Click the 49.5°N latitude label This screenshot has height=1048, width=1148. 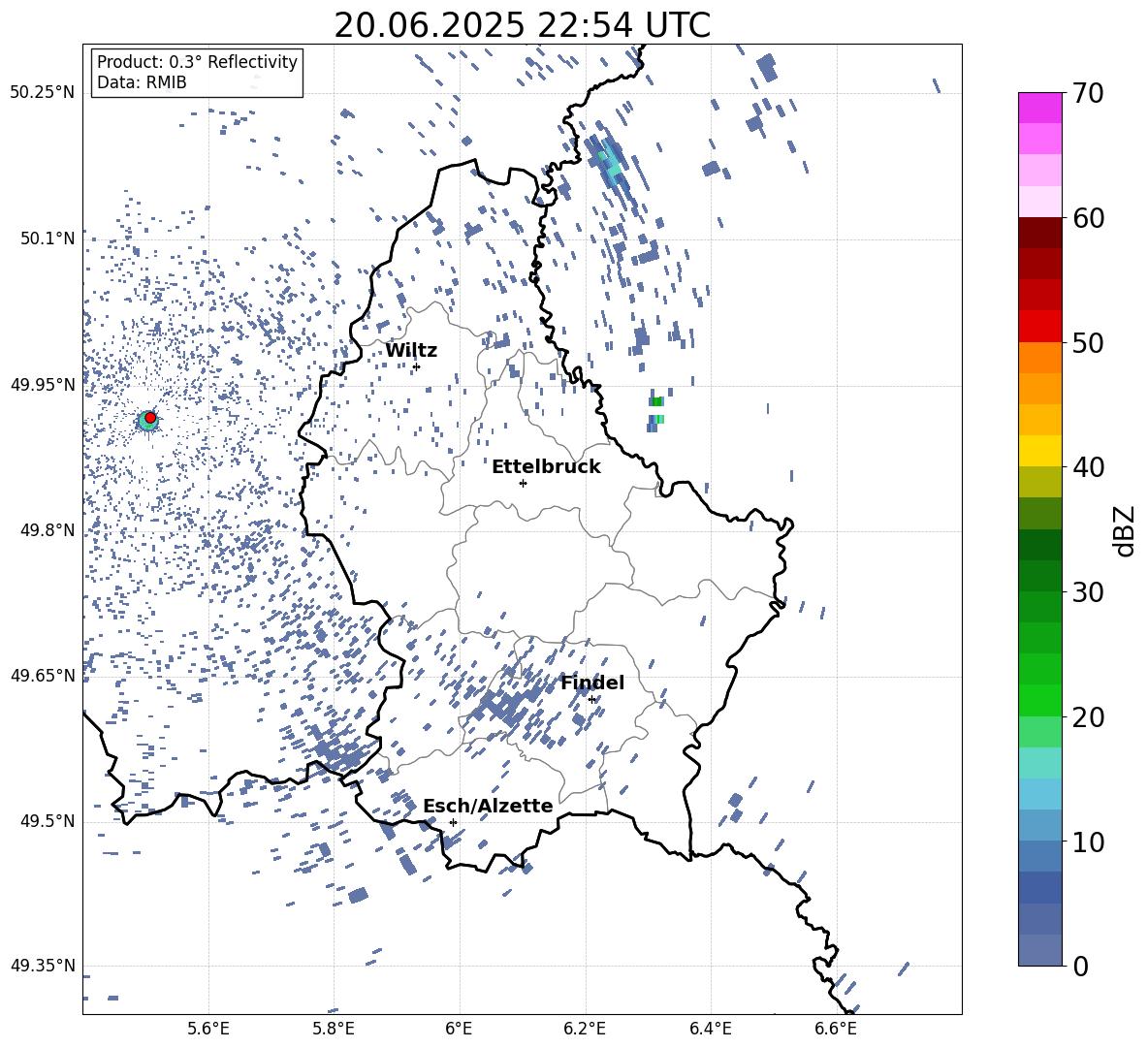(x=48, y=820)
